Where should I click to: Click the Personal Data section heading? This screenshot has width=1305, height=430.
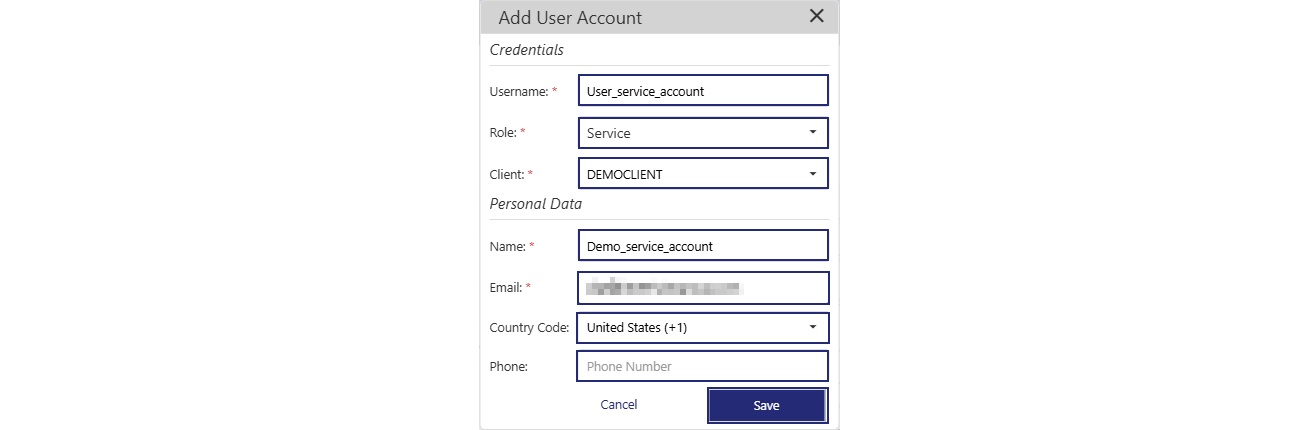pos(535,204)
